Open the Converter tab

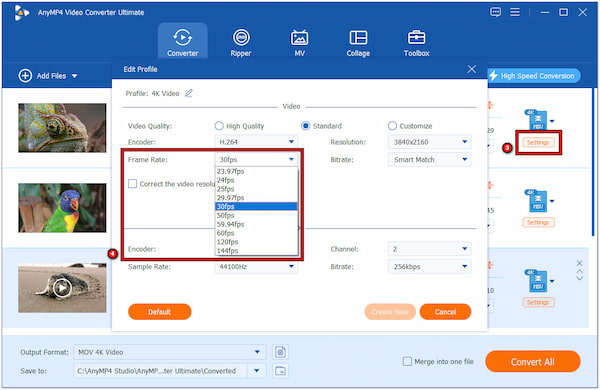pyautogui.click(x=183, y=41)
